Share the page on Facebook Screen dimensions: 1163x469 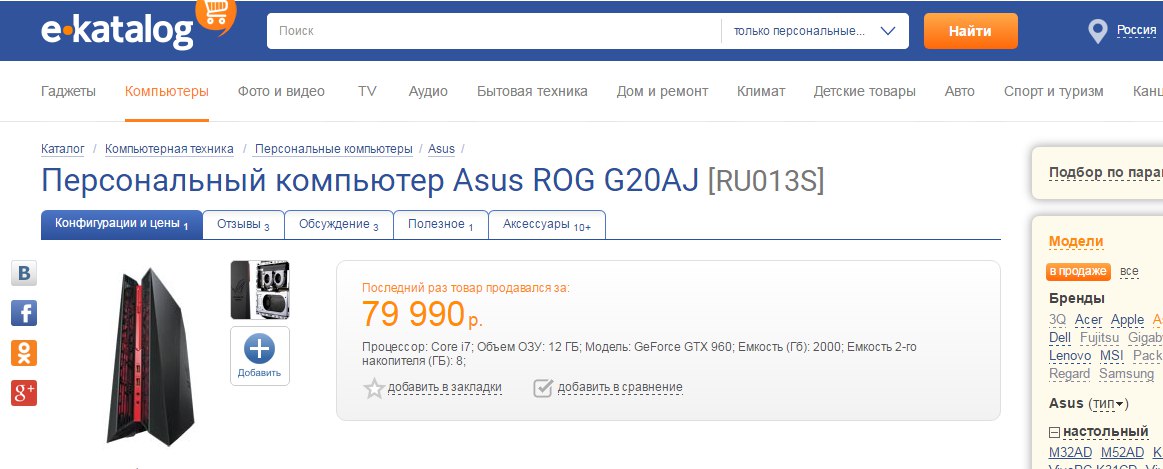pyautogui.click(x=24, y=313)
